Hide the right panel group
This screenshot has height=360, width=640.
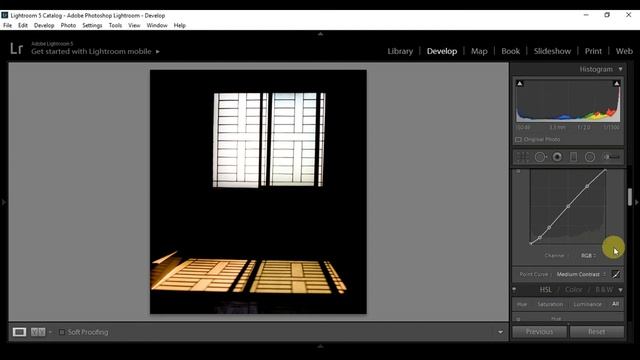(637, 202)
